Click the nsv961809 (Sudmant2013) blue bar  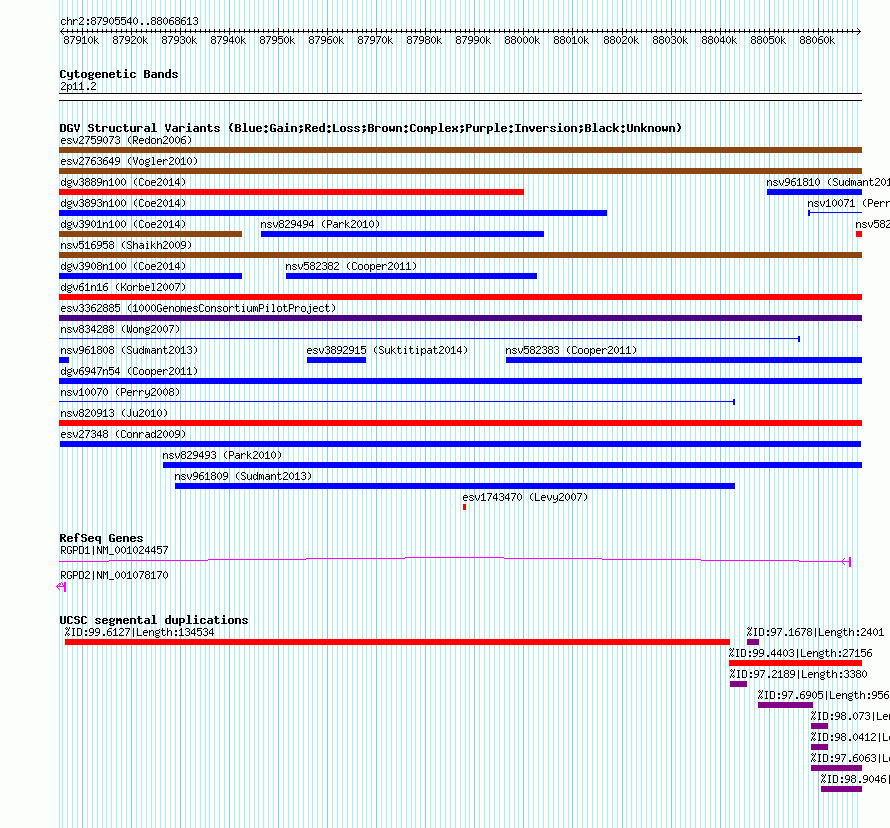pos(455,486)
